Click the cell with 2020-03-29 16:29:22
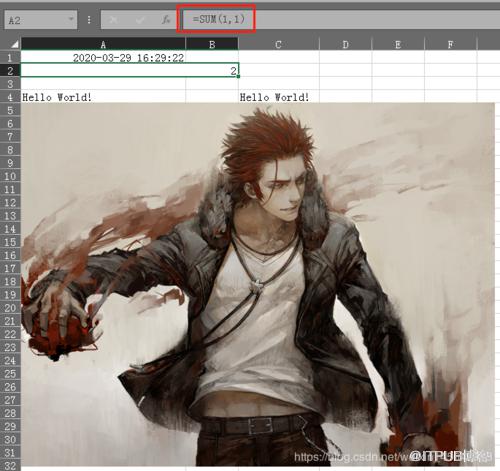The width and height of the screenshot is (500, 471). point(103,57)
